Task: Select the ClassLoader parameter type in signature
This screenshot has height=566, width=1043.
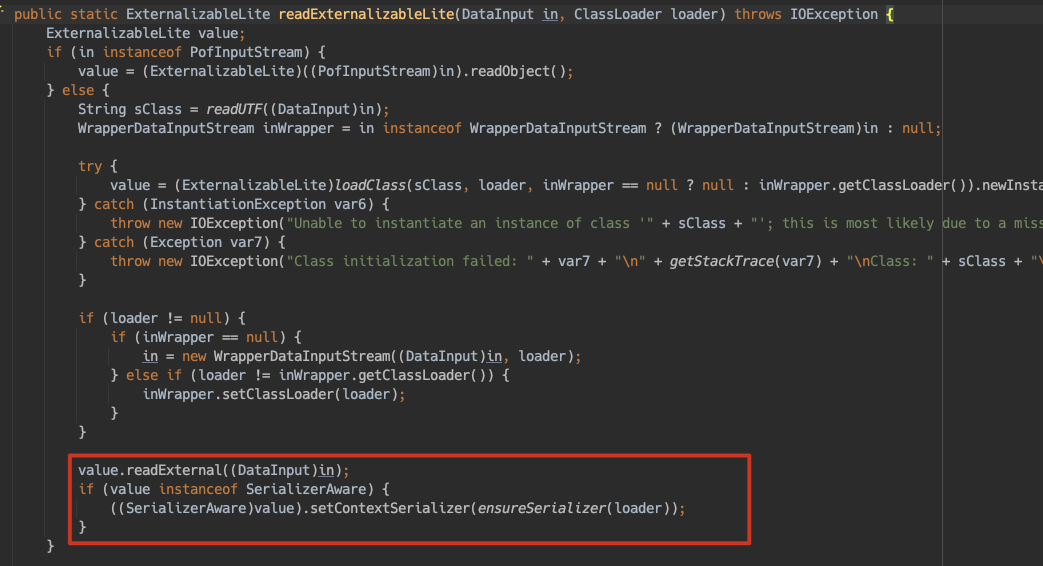Action: coord(618,14)
